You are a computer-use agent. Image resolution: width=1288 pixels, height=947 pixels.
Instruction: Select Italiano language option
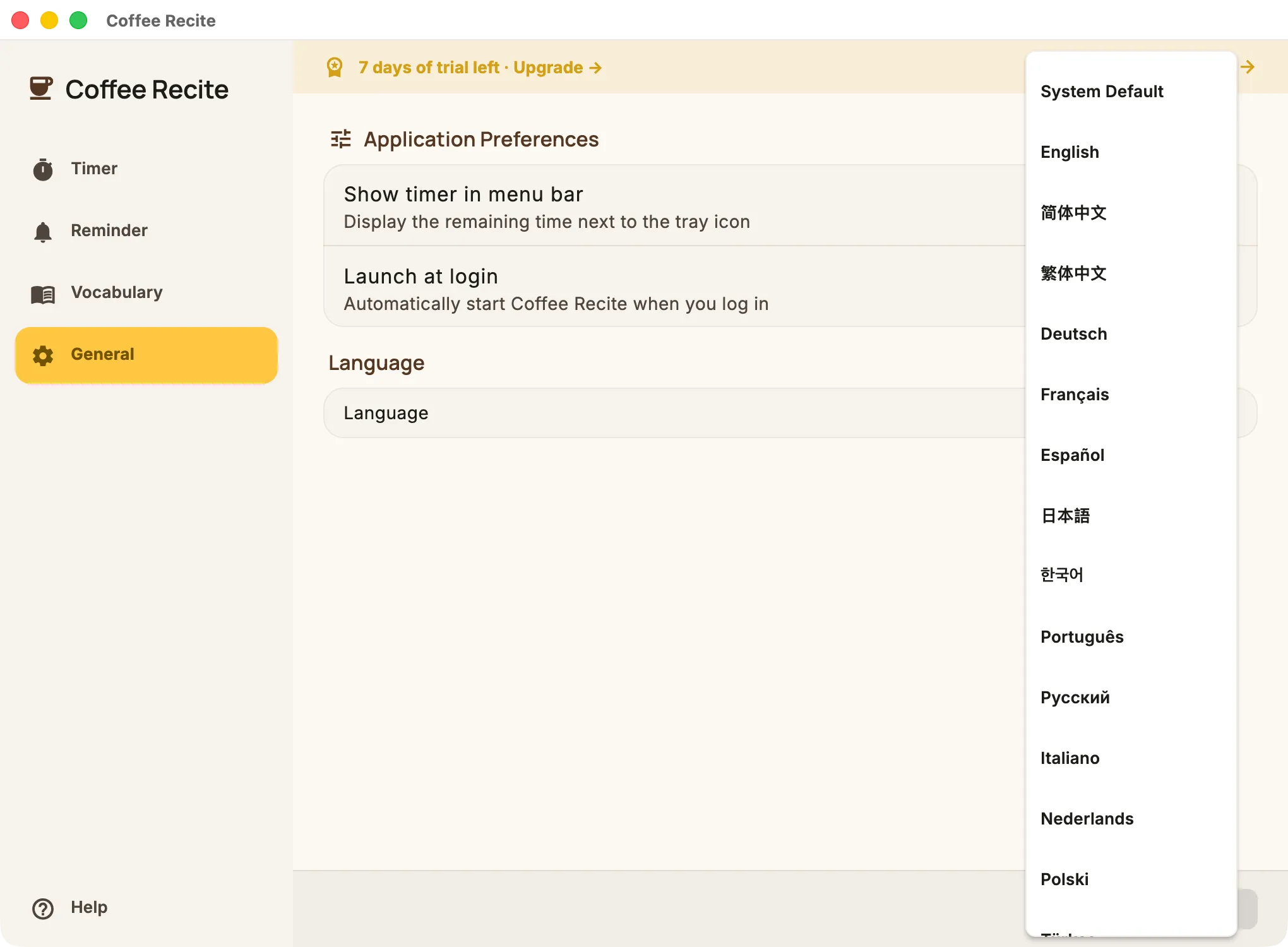point(1131,758)
